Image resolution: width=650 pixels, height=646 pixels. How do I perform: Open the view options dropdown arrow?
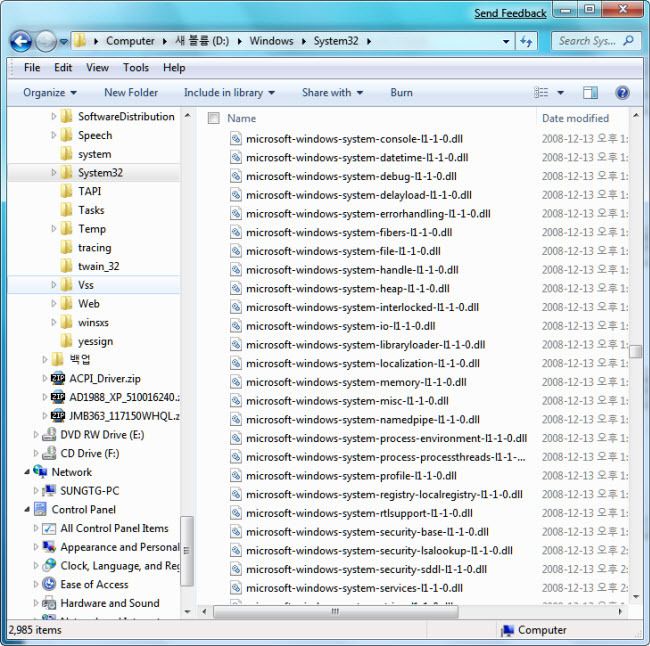point(560,92)
